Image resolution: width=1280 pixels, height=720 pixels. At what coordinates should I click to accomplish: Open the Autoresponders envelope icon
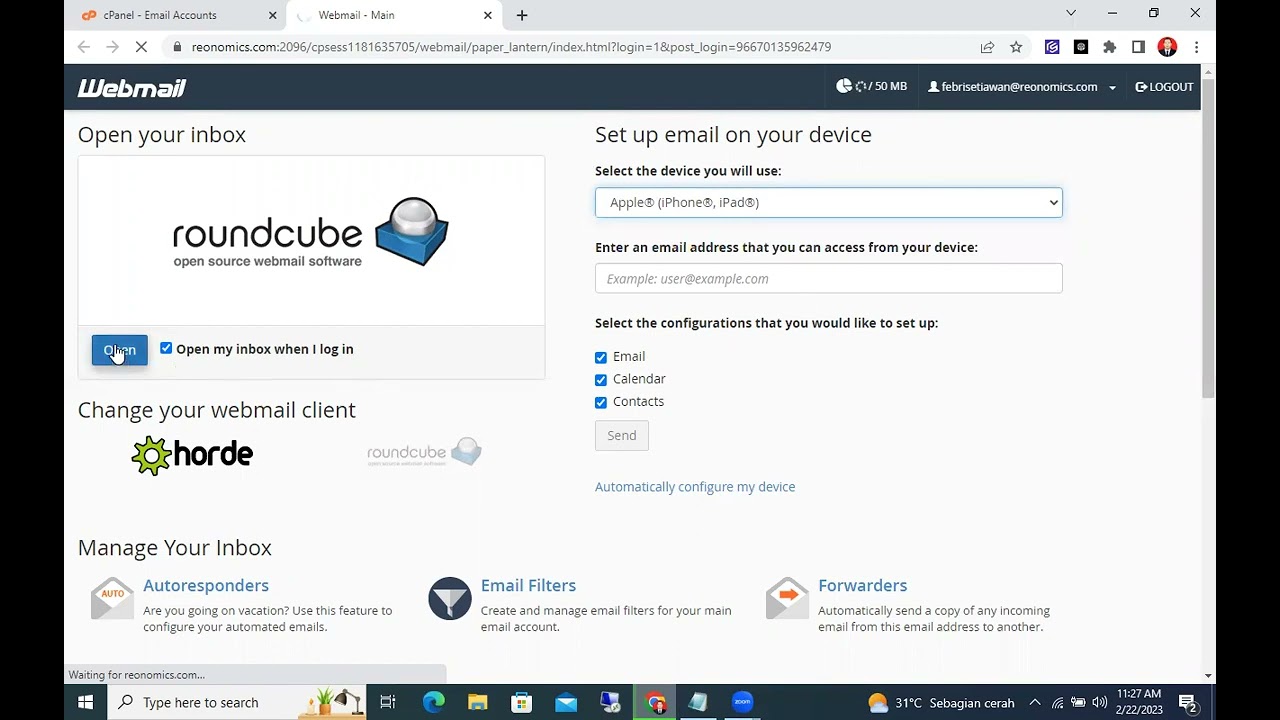pyautogui.click(x=112, y=598)
